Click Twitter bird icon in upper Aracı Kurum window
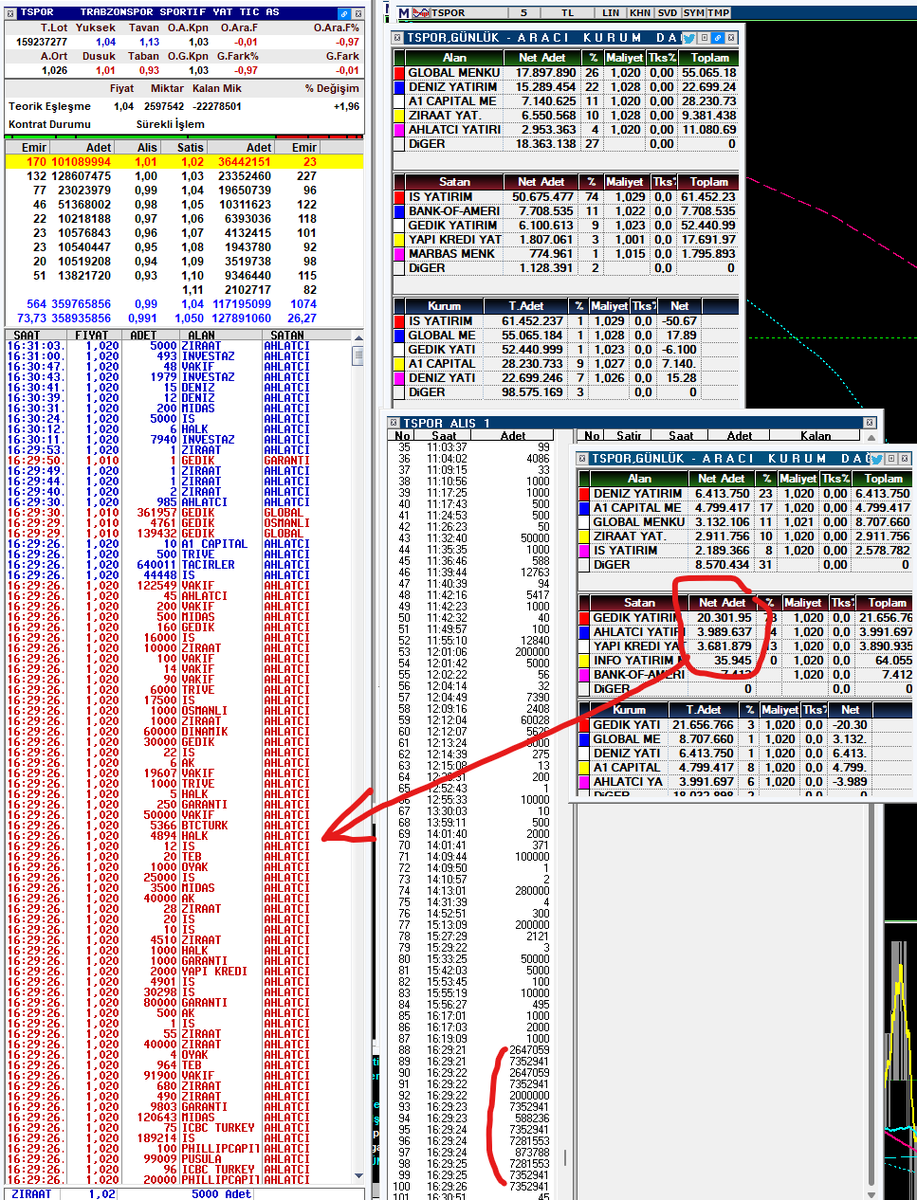The height and width of the screenshot is (1200, 917). point(689,38)
